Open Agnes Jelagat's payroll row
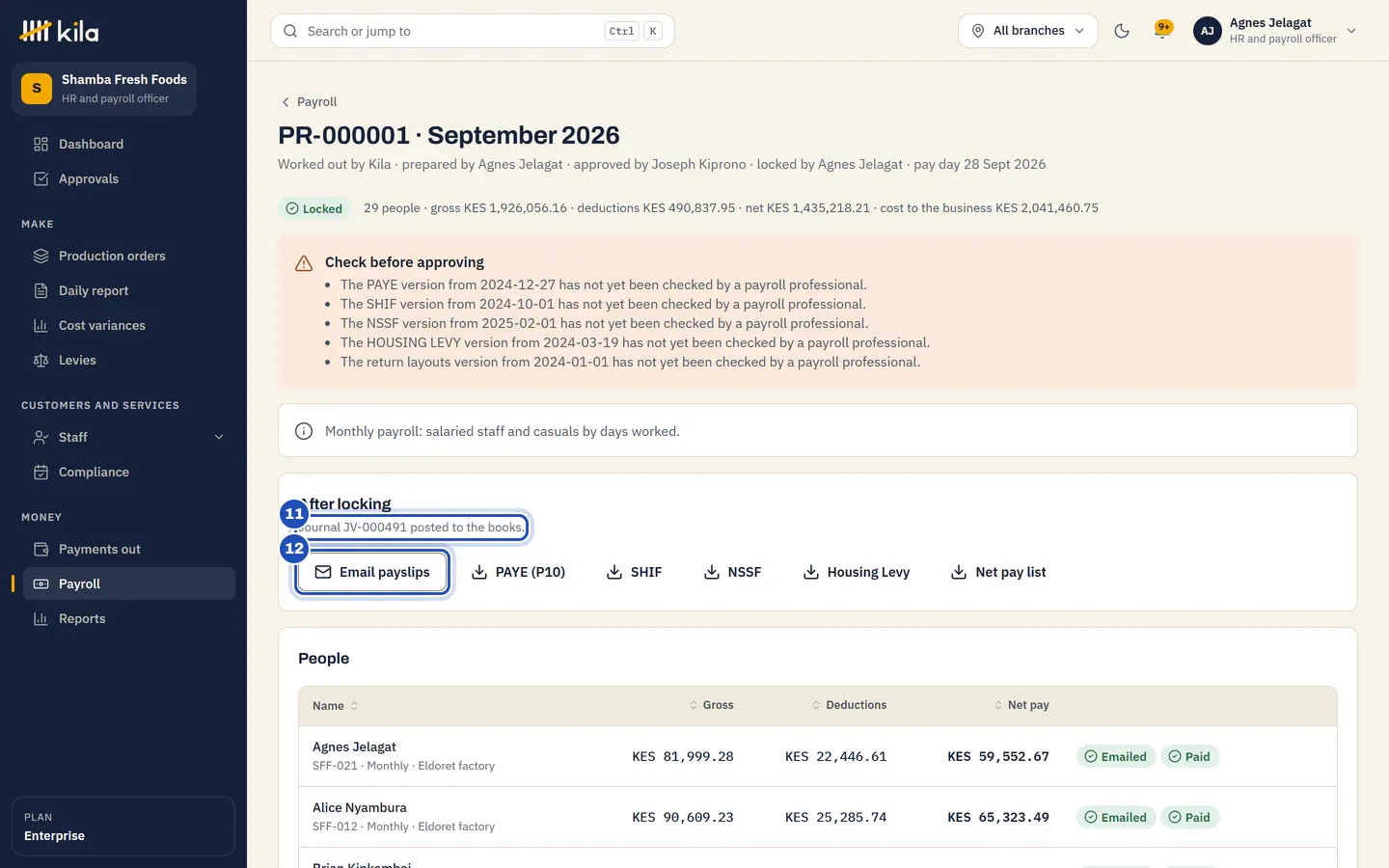Screen dimensions: 1389x868 pos(818,756)
